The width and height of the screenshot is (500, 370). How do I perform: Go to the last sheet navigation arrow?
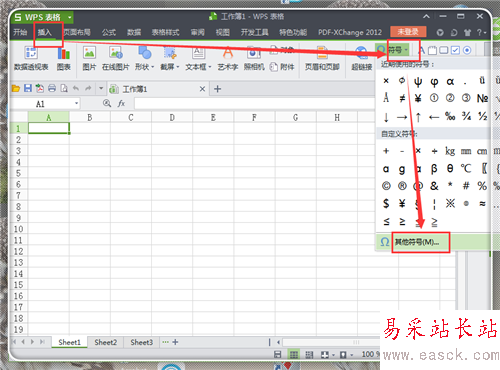(x=42, y=342)
